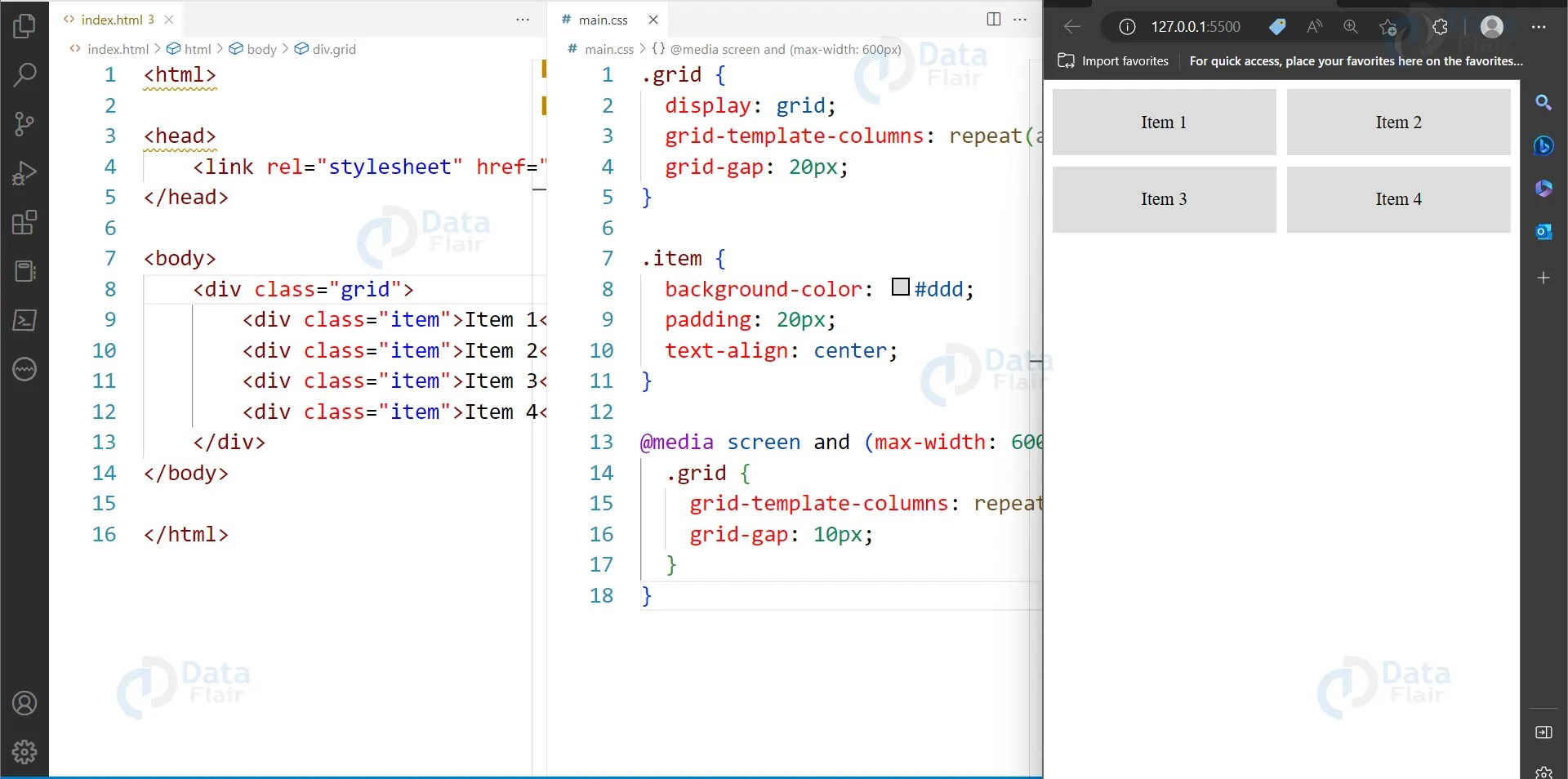Open the Search view in VS Code
The width and height of the screenshot is (1568, 779).
coord(24,75)
